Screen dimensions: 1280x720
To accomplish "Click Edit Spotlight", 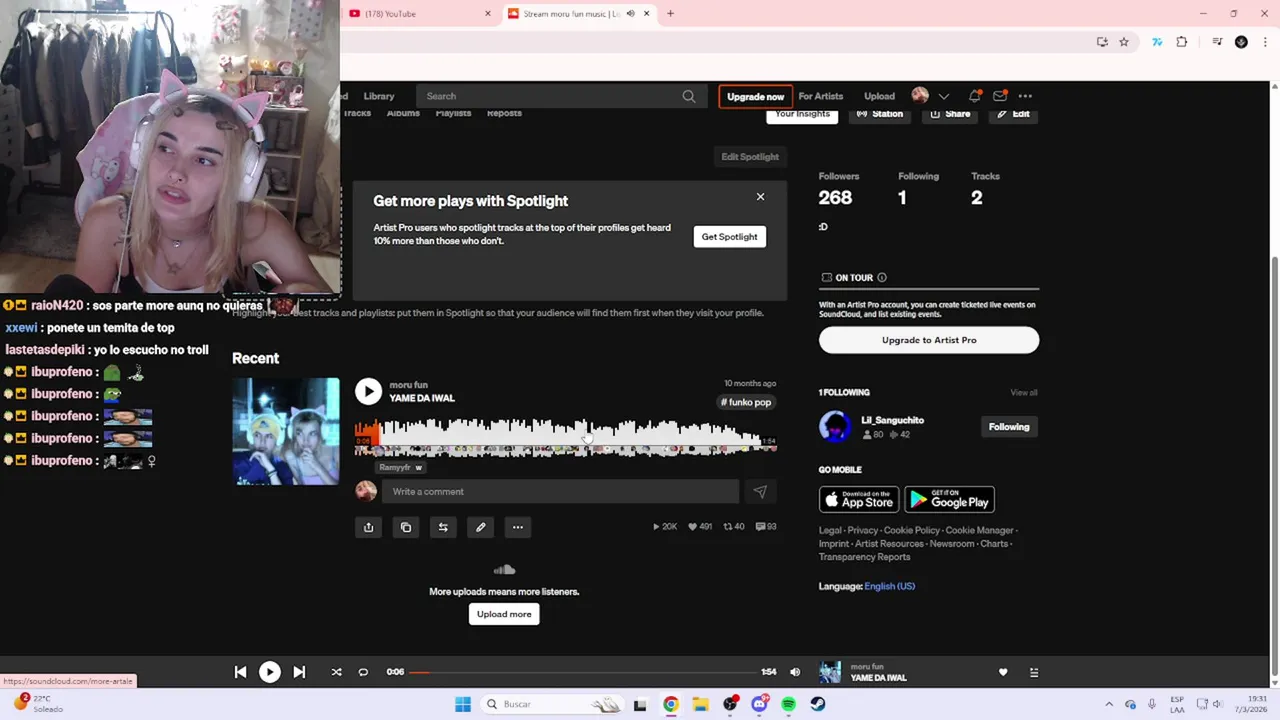I will click(x=750, y=157).
